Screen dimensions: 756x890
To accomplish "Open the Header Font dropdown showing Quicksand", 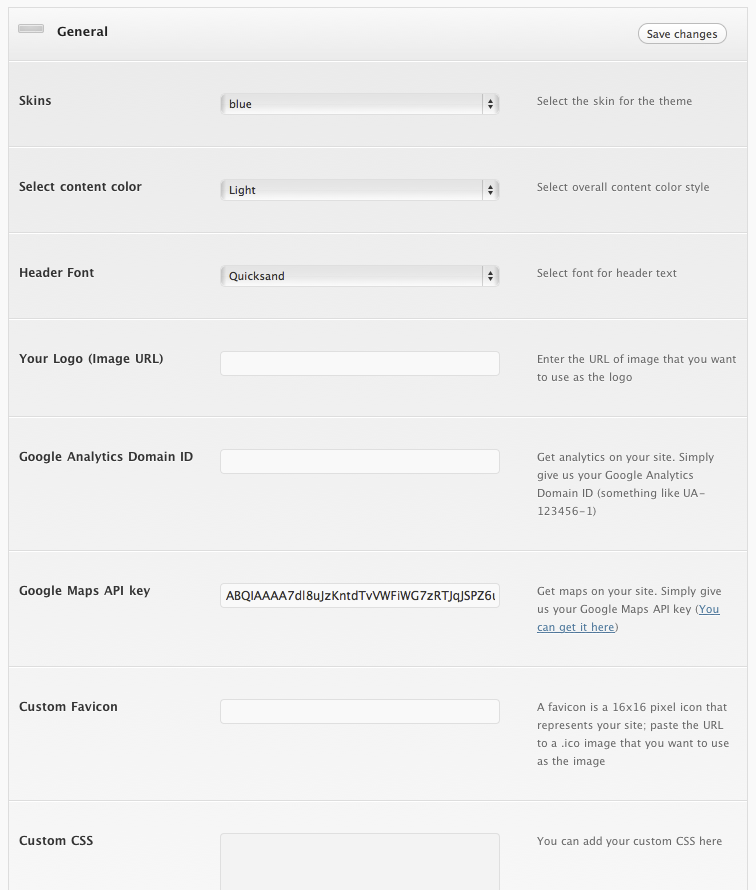I will 359,276.
